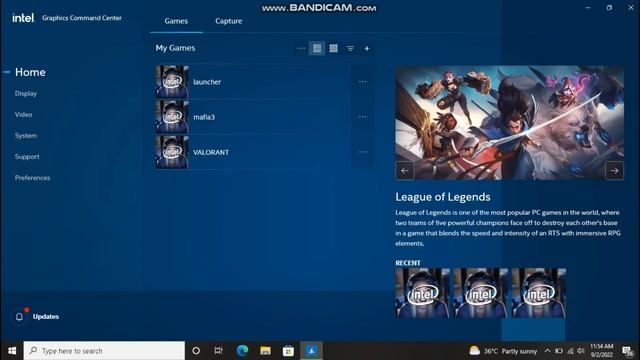
Task: Click the Intel logo in header
Action: pos(23,18)
